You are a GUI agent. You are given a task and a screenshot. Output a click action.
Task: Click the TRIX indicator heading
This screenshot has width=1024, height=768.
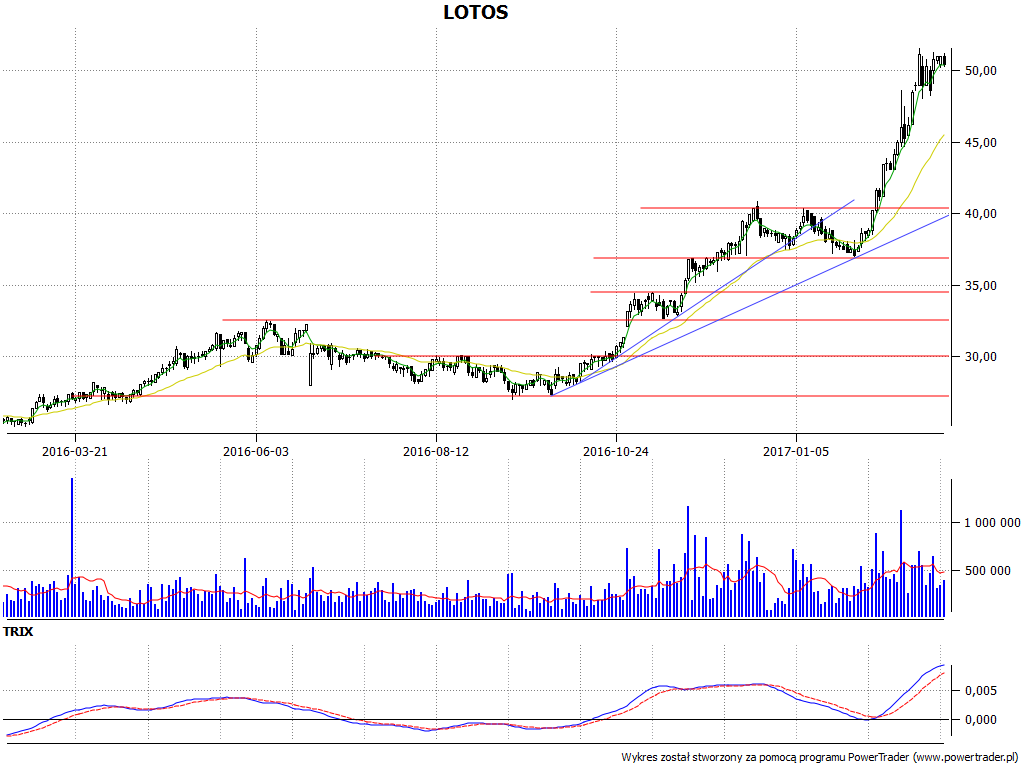point(18,632)
